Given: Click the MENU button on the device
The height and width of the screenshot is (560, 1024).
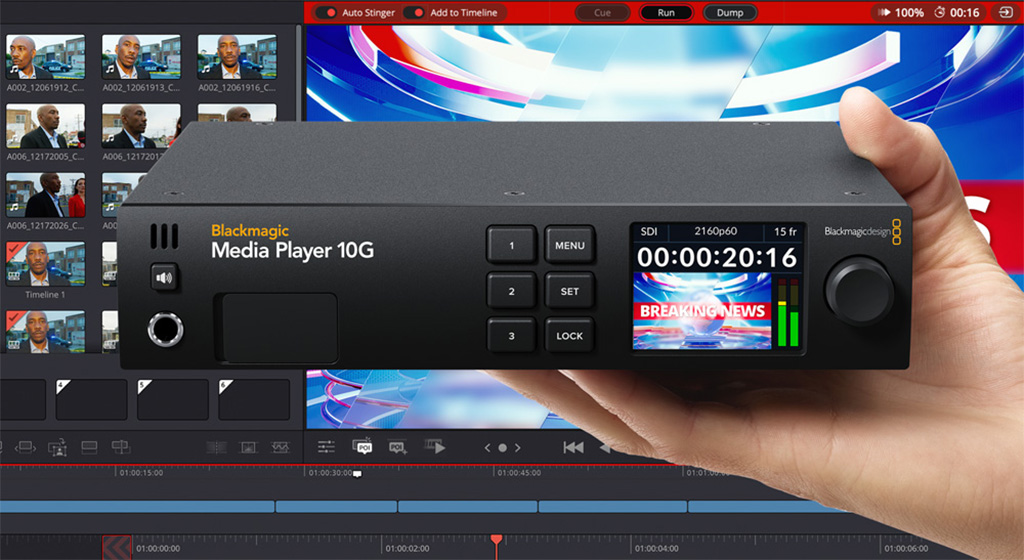Looking at the screenshot, I should tap(569, 245).
